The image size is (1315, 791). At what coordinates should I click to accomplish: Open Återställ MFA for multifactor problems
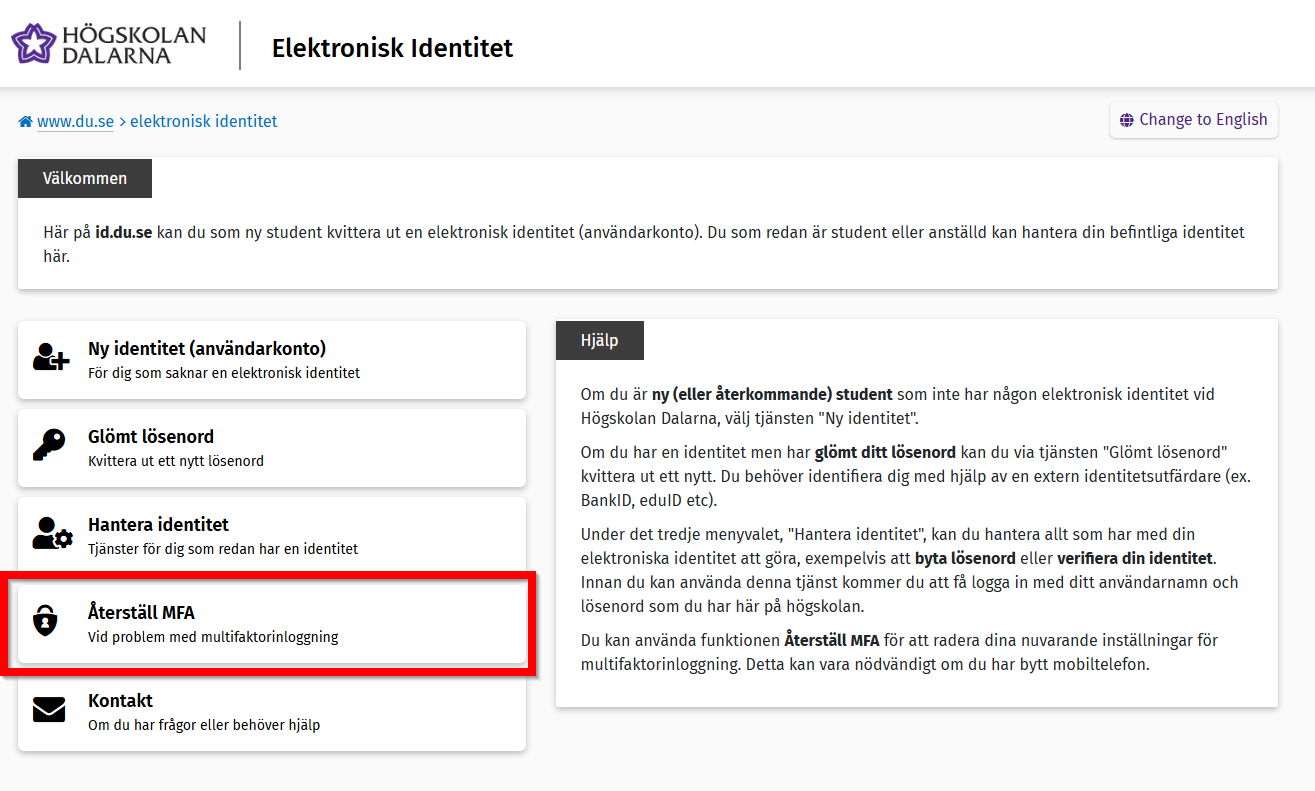point(270,622)
